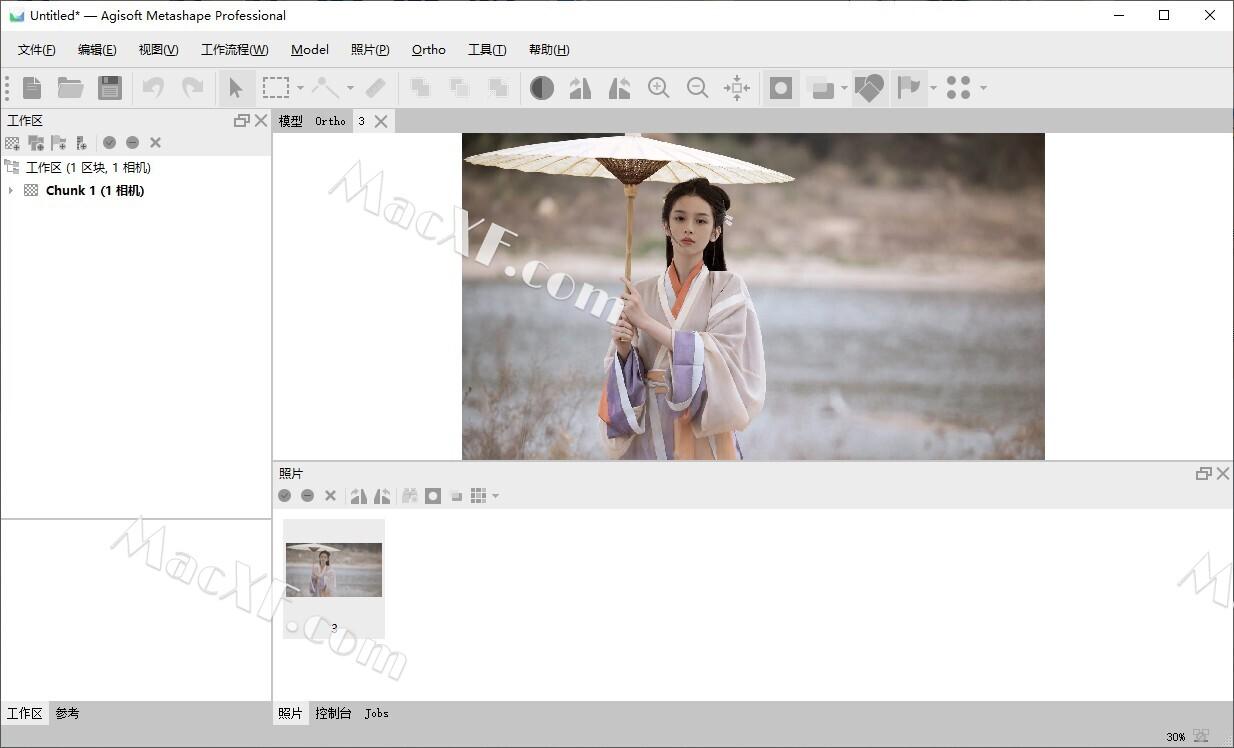Click the Zoom In magnifier icon
Viewport: 1234px width, 748px height.
pos(658,87)
